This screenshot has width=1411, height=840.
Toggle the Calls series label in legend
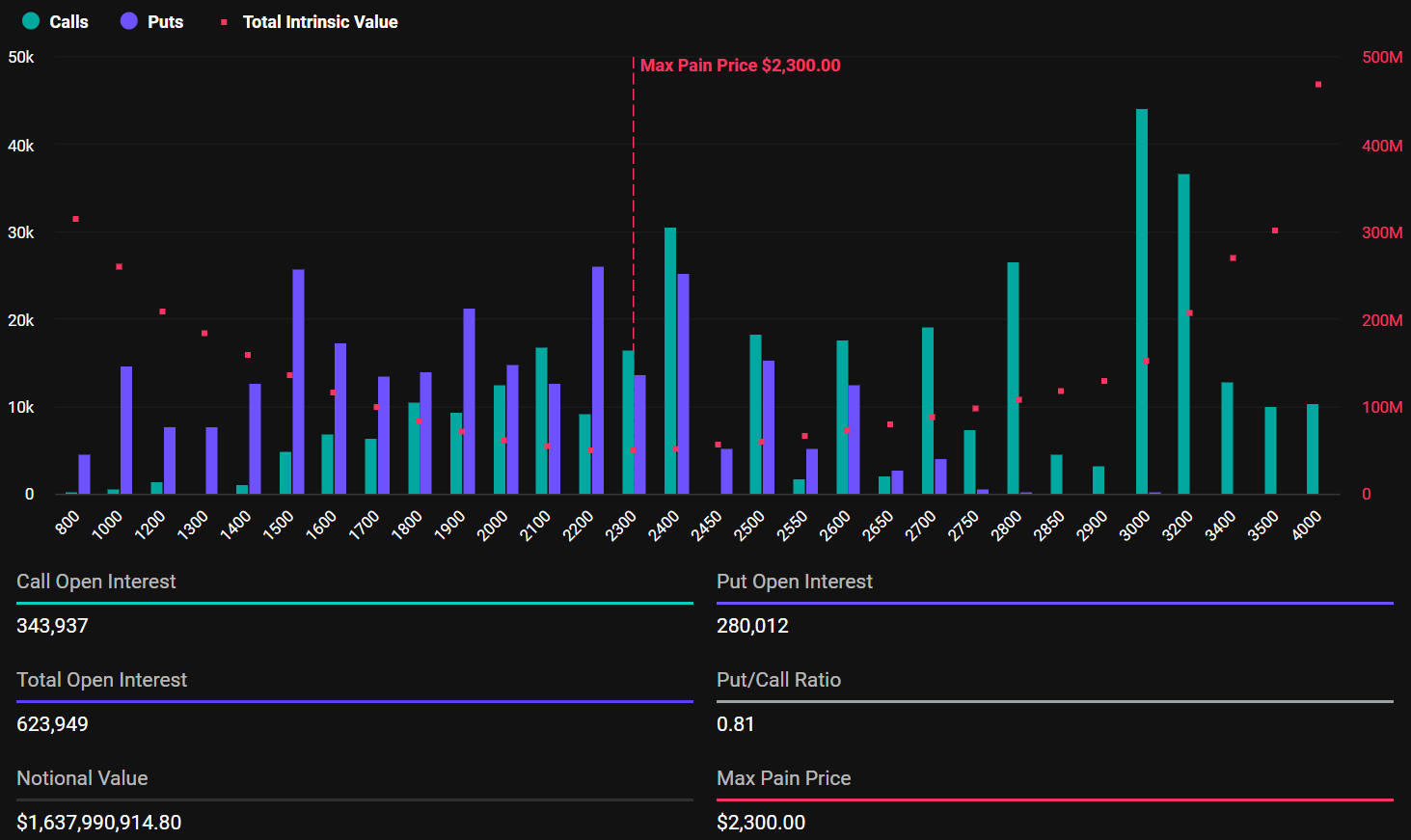68,22
